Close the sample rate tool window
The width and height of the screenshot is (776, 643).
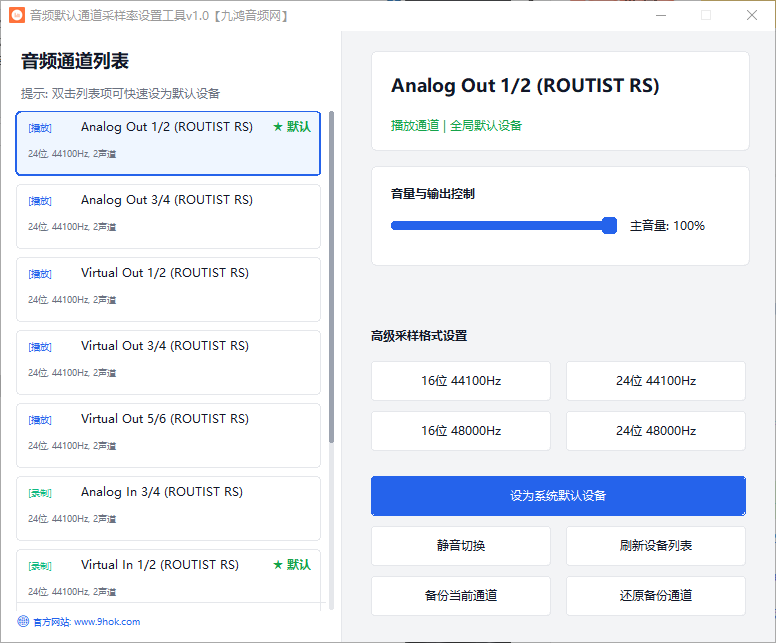pos(752,15)
